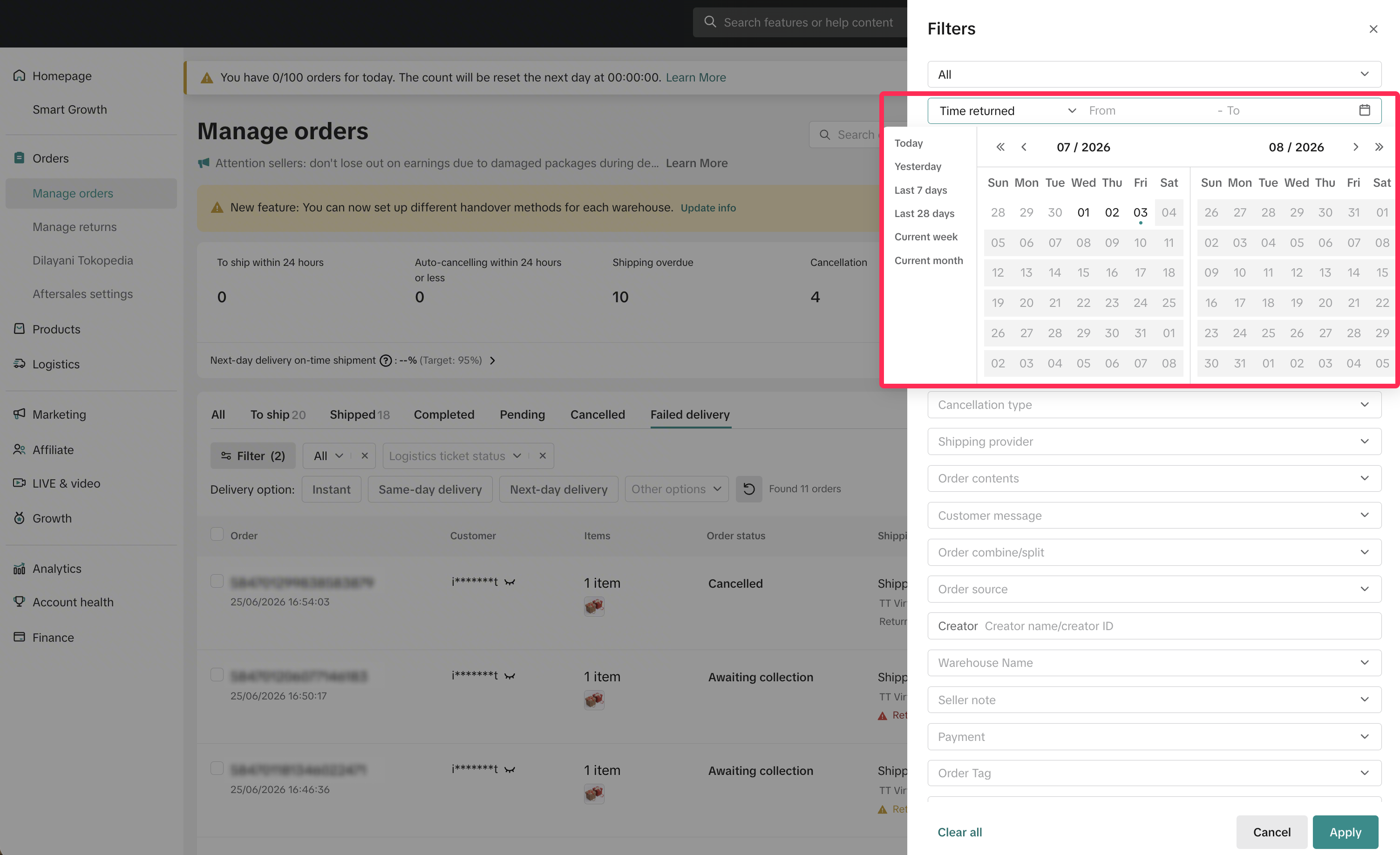The width and height of the screenshot is (1400, 855).
Task: Remove the All filter chip with X
Action: click(x=365, y=455)
